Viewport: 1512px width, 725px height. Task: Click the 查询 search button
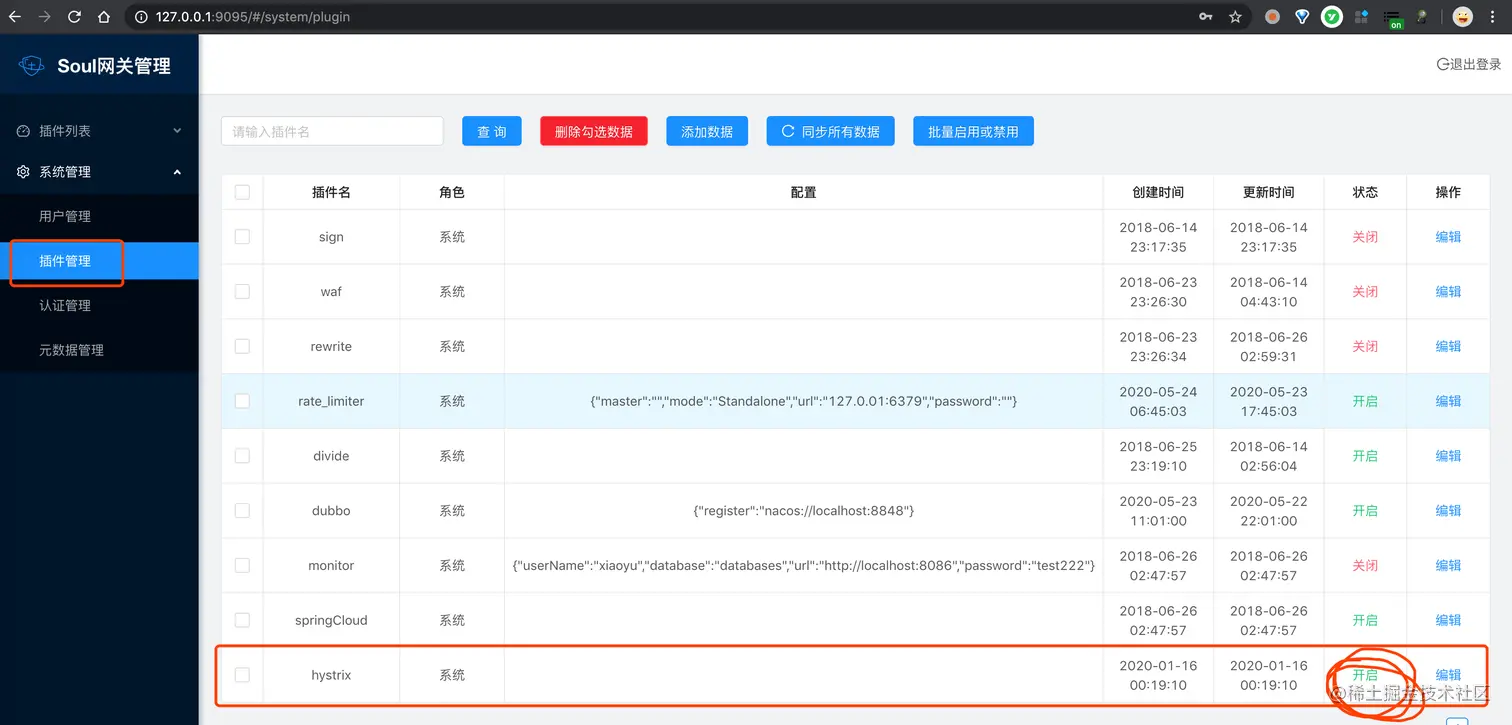(x=492, y=131)
